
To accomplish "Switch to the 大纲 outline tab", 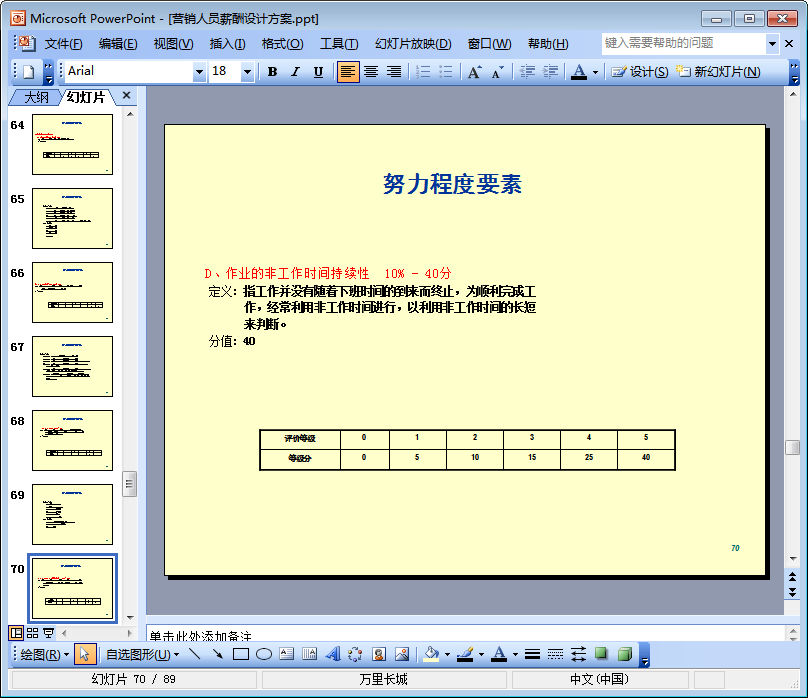I will tap(36, 97).
